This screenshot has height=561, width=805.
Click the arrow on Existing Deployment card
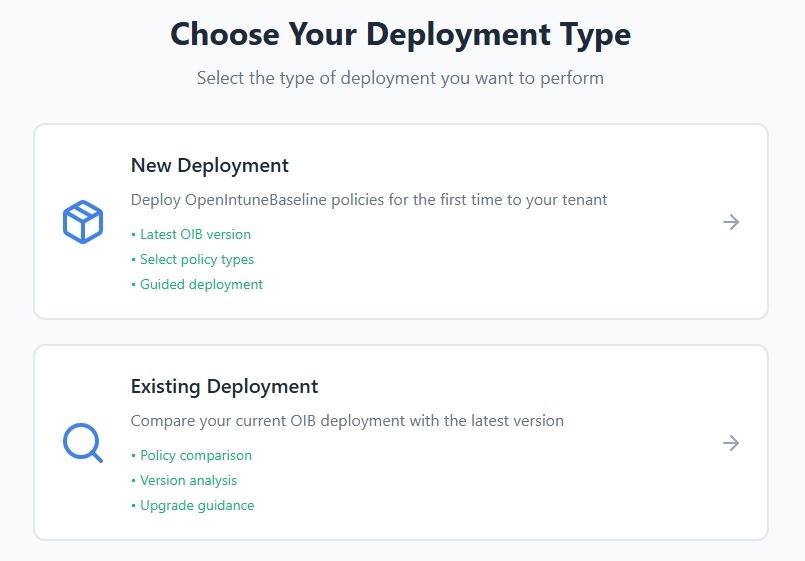pos(731,443)
